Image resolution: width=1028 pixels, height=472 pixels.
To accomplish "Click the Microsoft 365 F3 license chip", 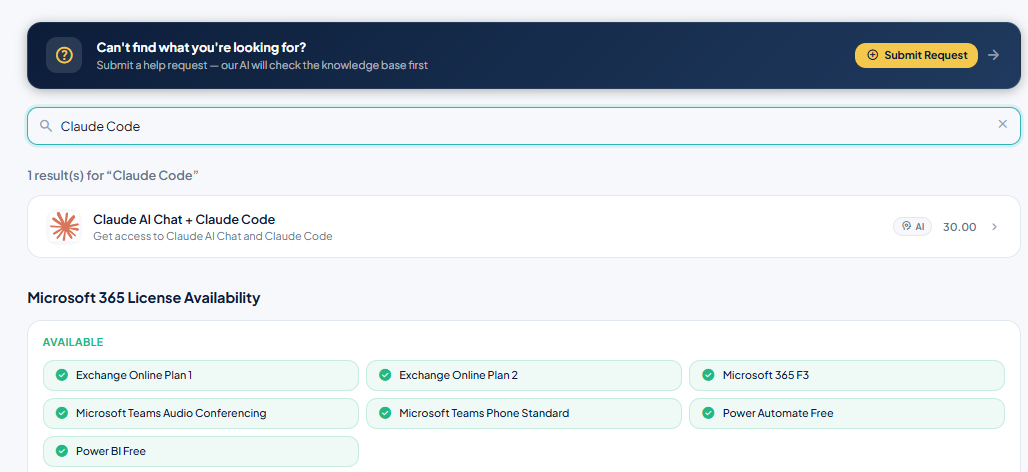I will [846, 376].
